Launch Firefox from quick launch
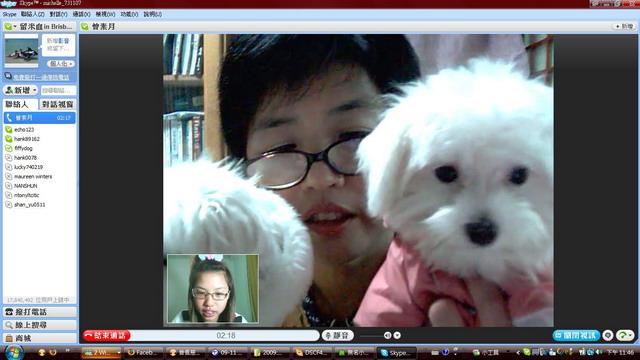 (52, 352)
